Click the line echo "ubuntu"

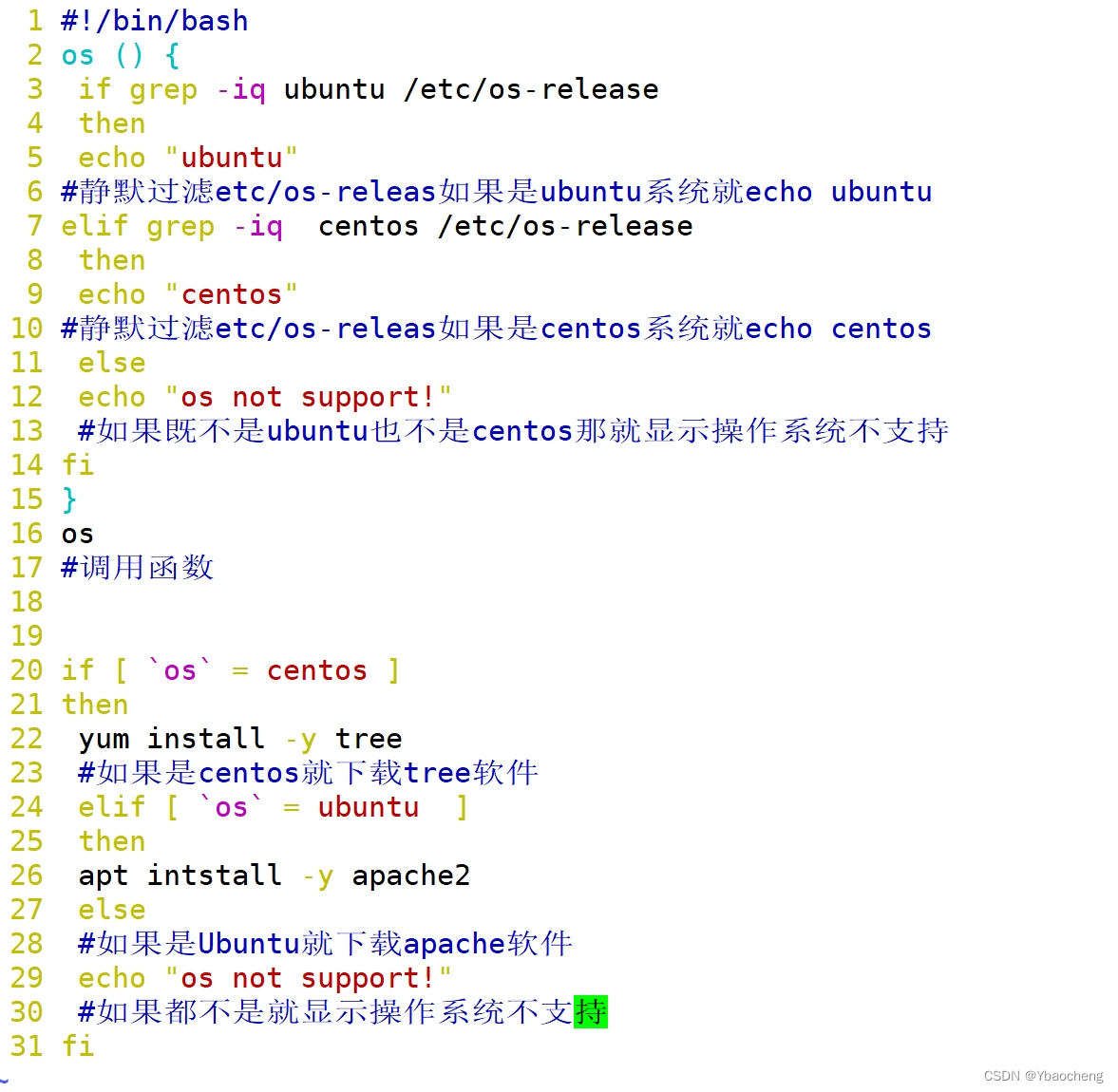tap(188, 159)
